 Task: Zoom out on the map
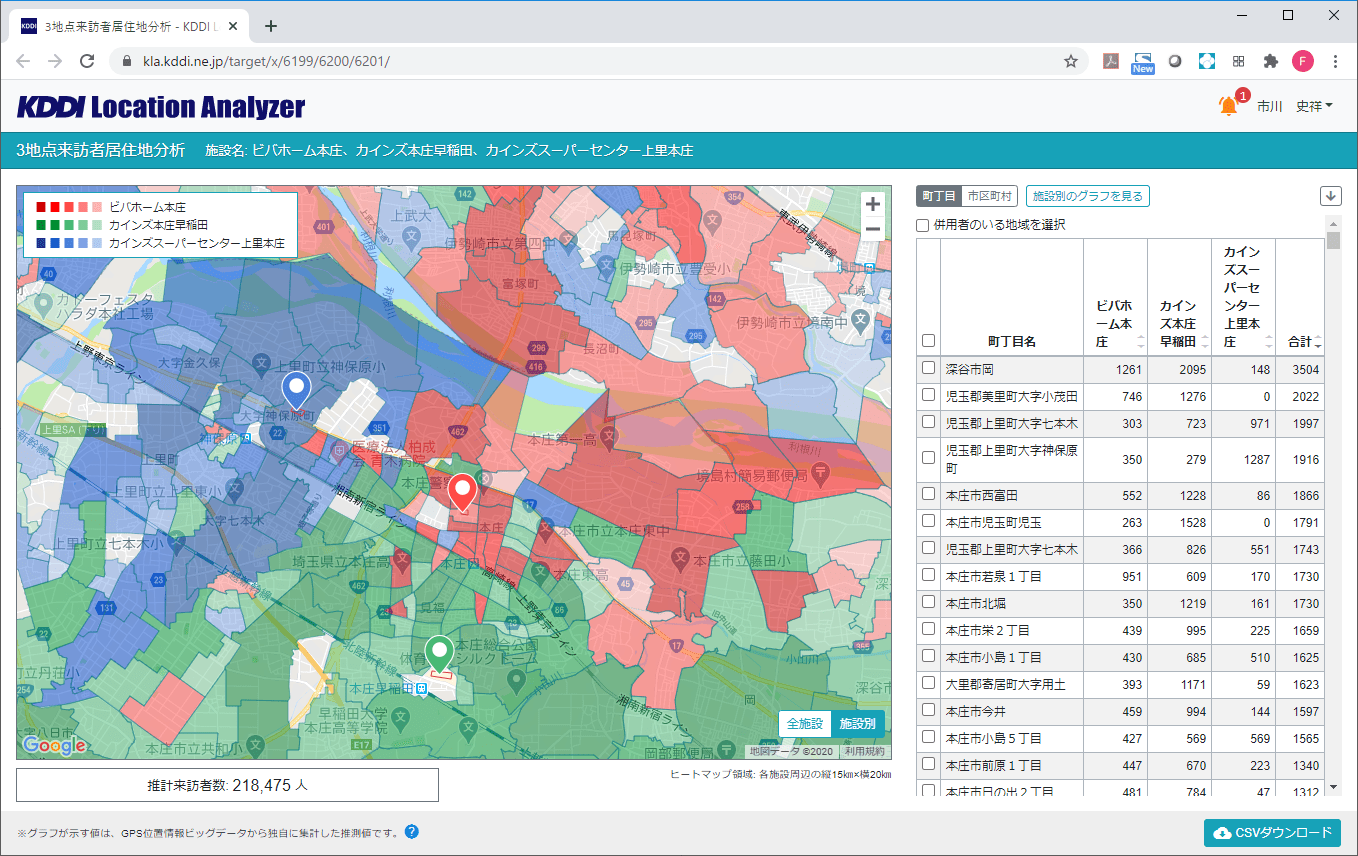click(873, 229)
